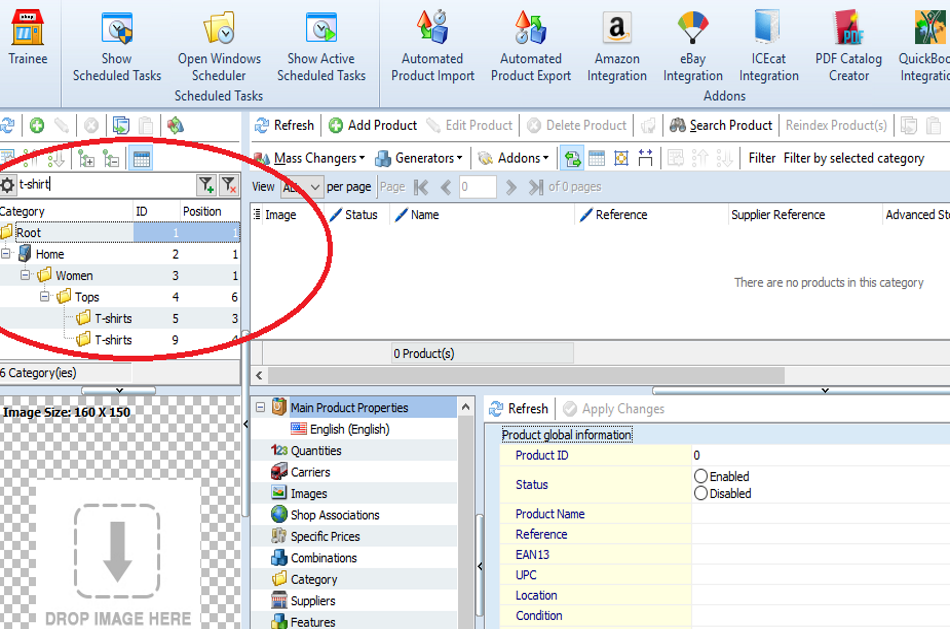The height and width of the screenshot is (629, 950).
Task: Click Apply Changes button
Action: click(613, 409)
